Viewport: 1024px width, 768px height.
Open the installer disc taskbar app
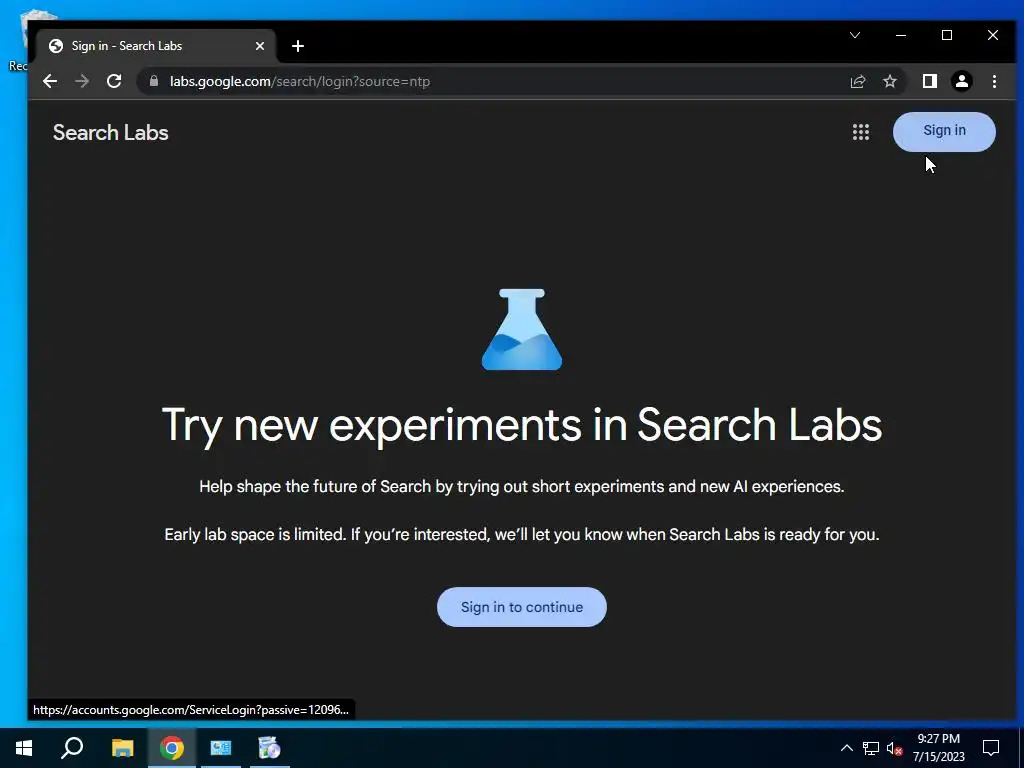(269, 748)
